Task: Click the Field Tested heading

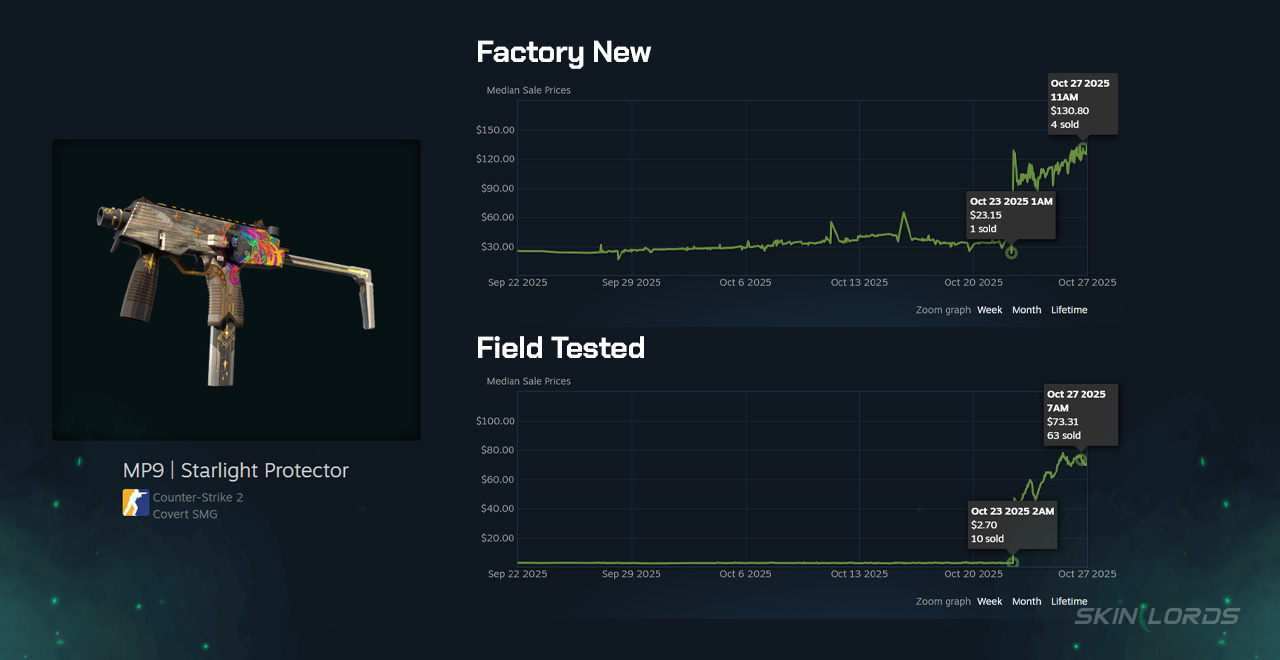Action: coord(560,347)
